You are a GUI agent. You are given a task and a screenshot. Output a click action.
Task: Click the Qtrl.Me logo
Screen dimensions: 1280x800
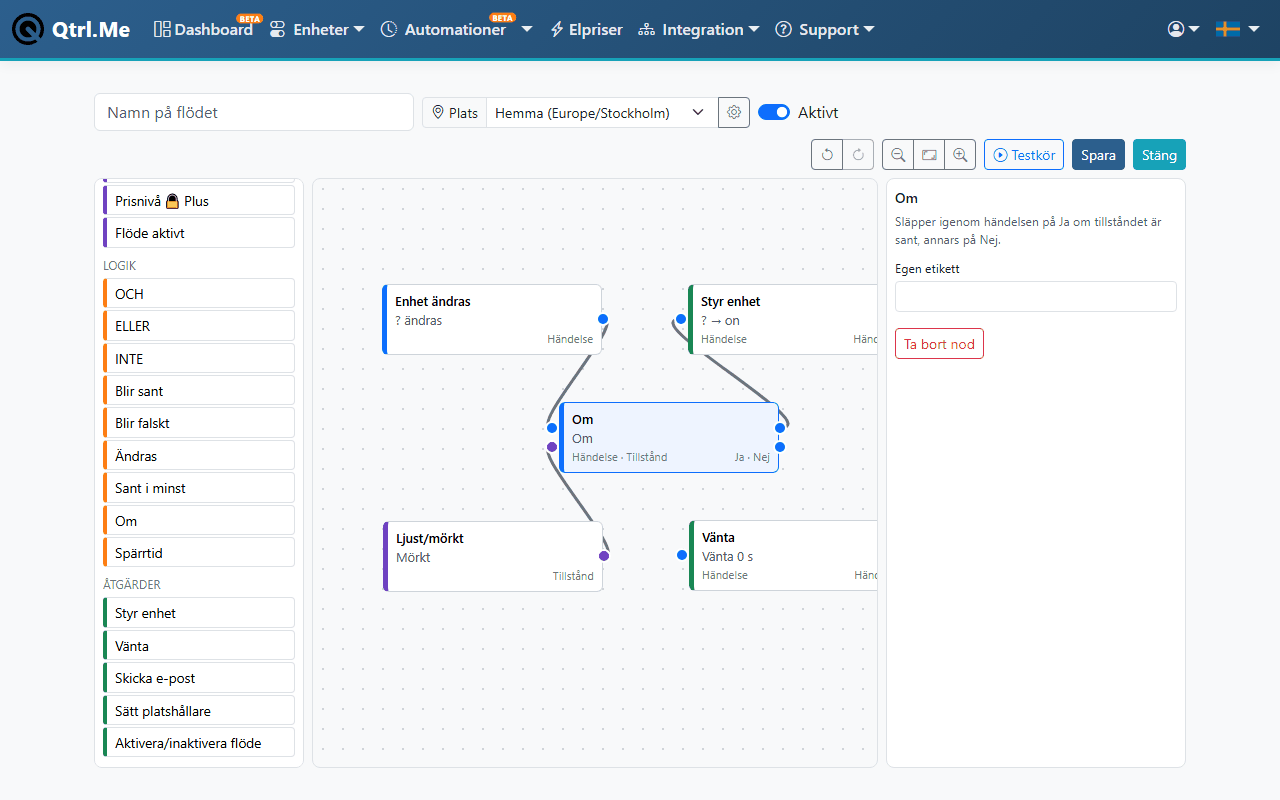coord(71,29)
